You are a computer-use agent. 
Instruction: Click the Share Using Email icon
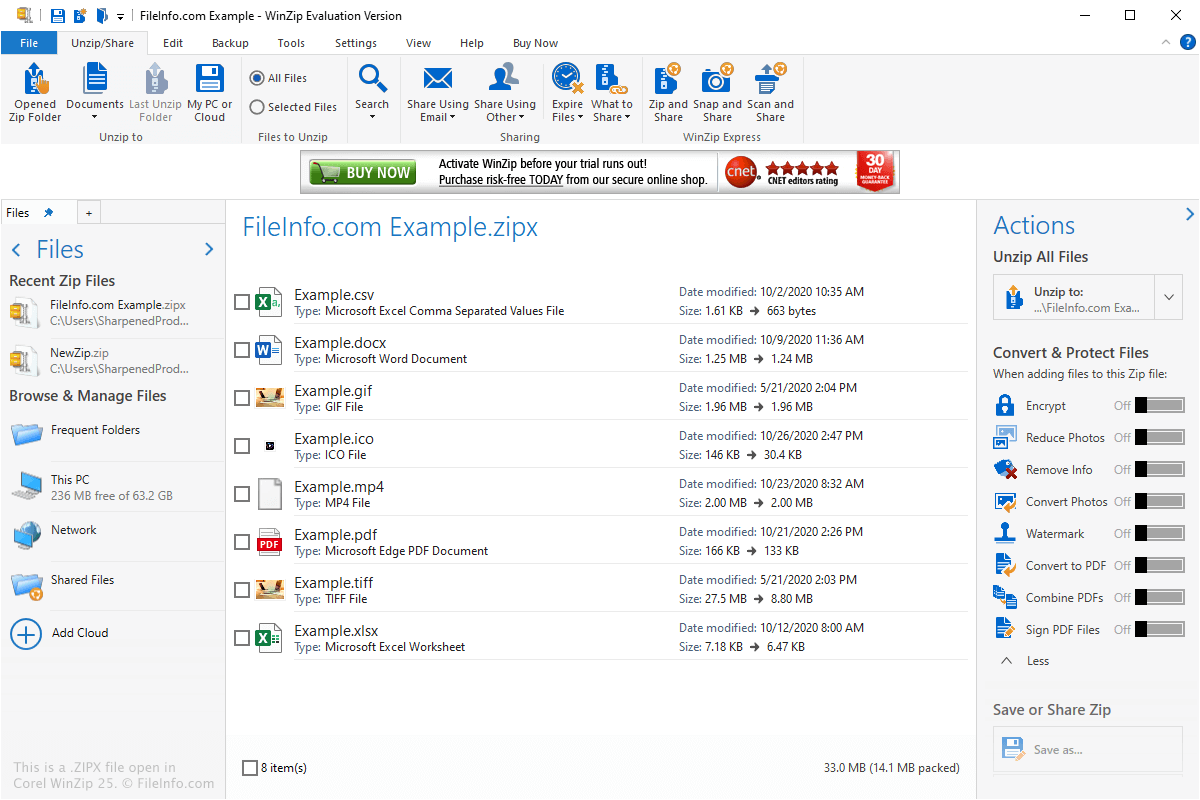pyautogui.click(x=437, y=92)
